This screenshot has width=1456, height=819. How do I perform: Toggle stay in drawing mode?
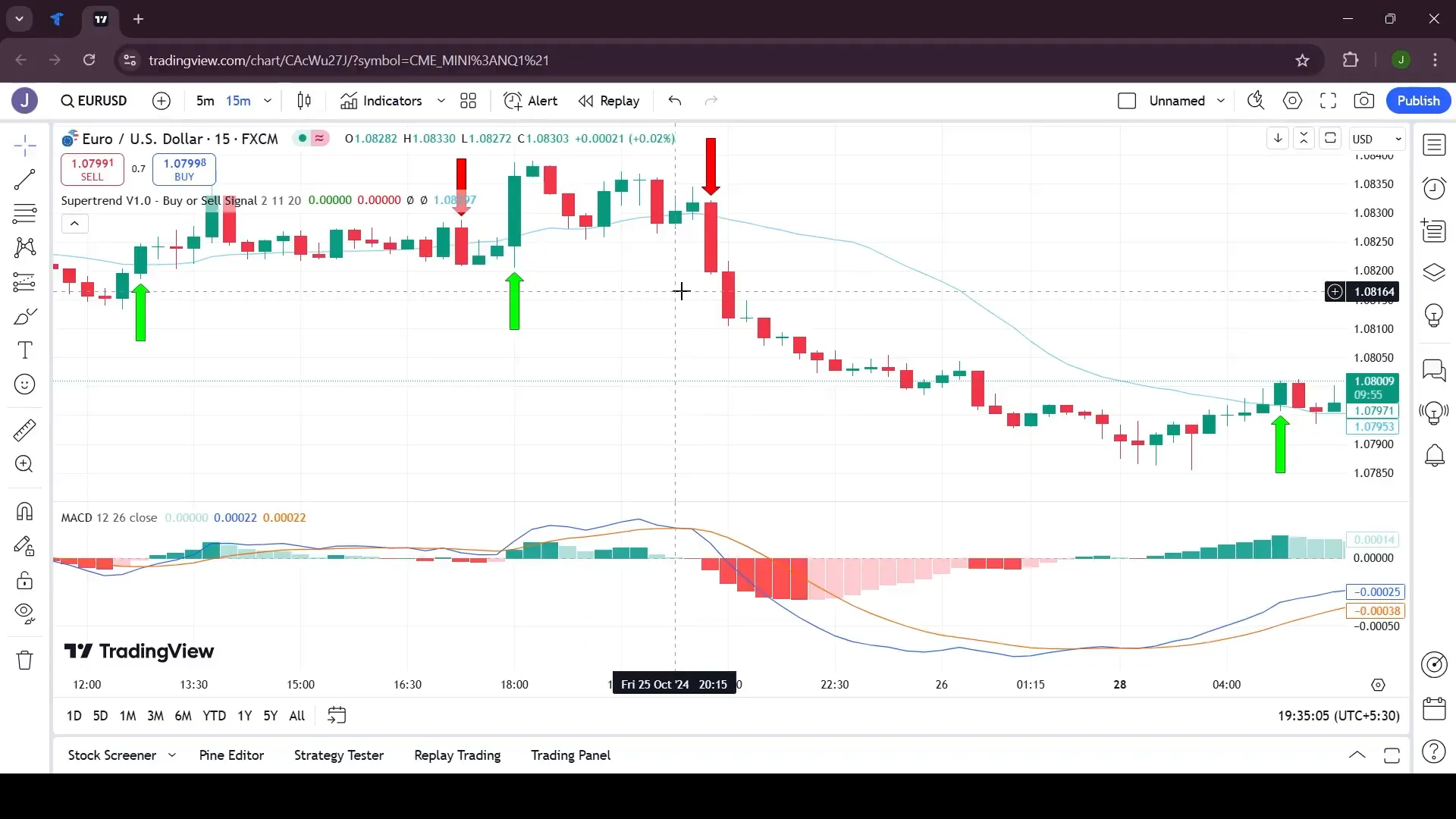25,546
